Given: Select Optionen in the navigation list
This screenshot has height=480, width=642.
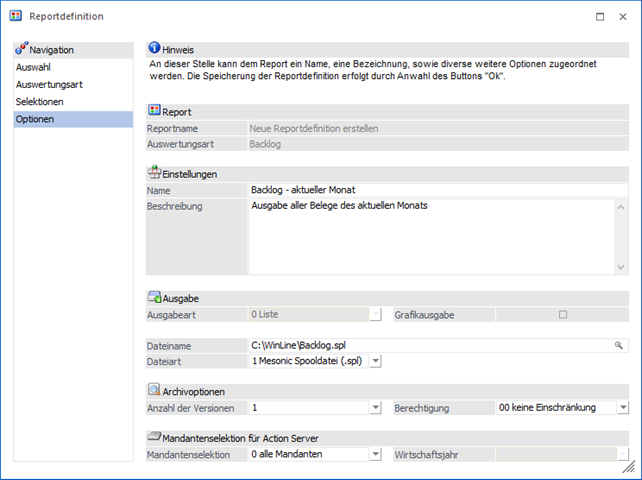Looking at the screenshot, I should 35,120.
